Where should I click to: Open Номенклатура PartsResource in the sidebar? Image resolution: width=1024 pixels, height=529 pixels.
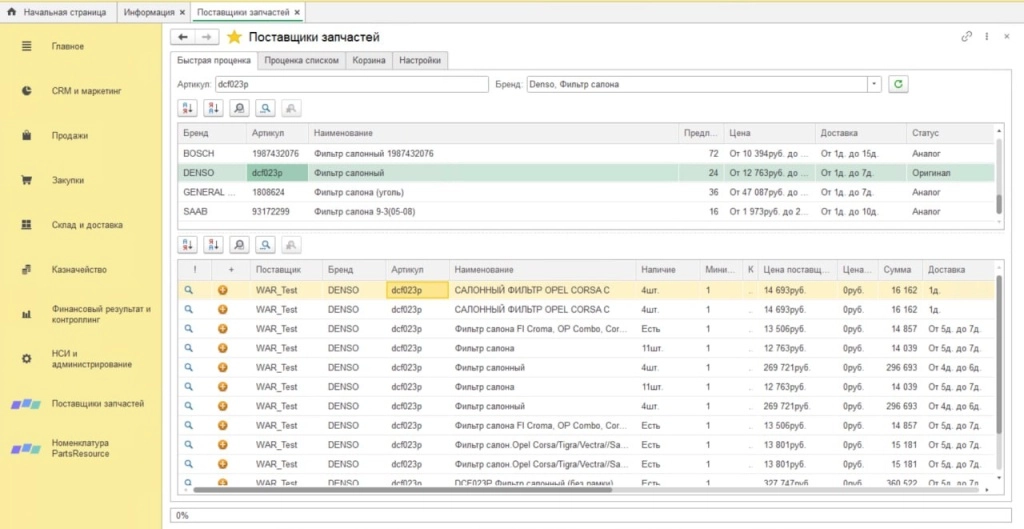pyautogui.click(x=80, y=448)
